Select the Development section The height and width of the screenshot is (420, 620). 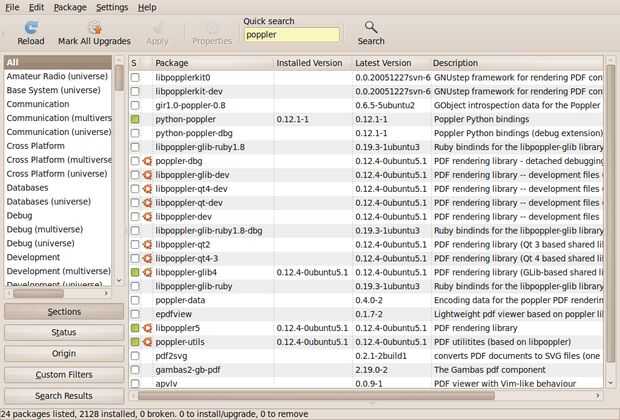[x=58, y=257]
